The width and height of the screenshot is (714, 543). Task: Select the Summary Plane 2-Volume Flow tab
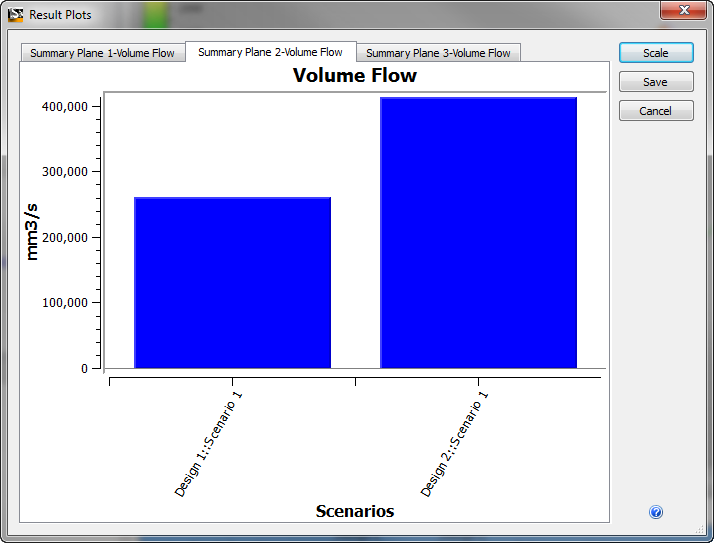(x=270, y=52)
